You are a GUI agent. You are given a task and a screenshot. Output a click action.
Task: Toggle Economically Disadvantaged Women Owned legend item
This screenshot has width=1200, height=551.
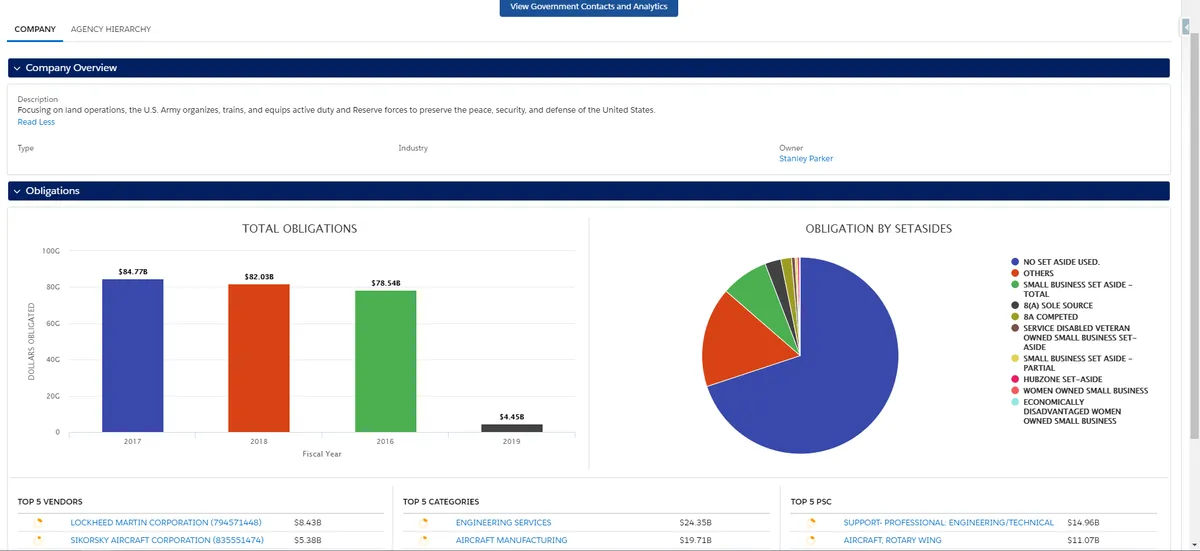[1067, 411]
